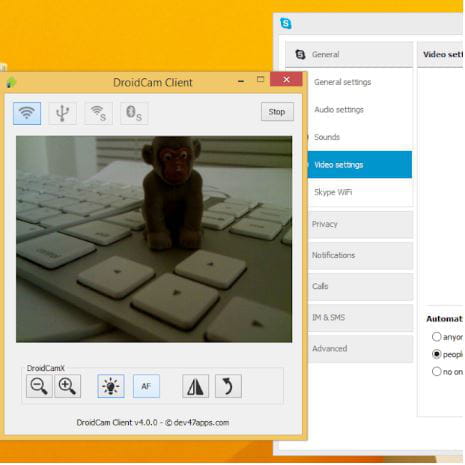Click the DroidCamX group label

45,368
